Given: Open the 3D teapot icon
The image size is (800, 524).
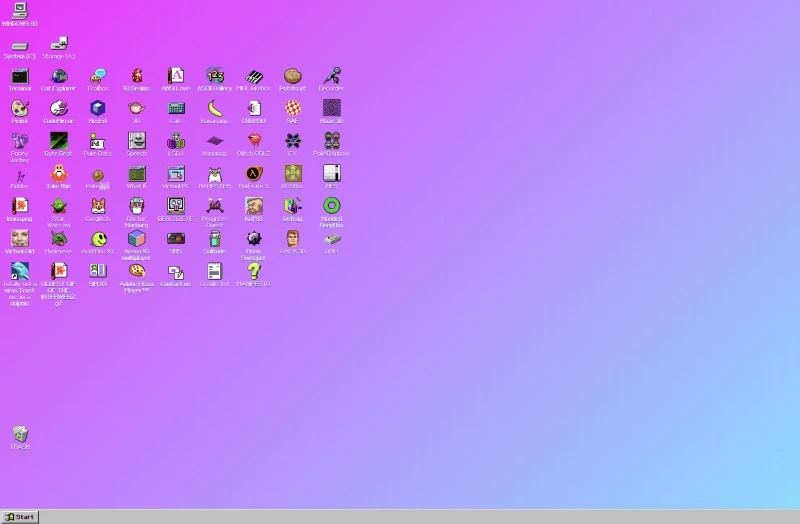Looking at the screenshot, I should [x=136, y=108].
